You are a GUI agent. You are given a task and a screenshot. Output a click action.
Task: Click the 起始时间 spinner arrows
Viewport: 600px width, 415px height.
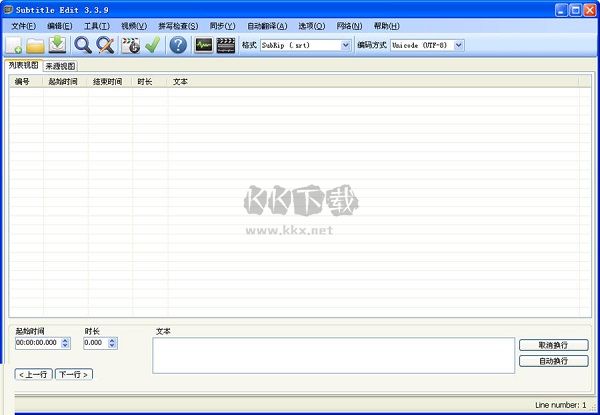click(x=66, y=343)
